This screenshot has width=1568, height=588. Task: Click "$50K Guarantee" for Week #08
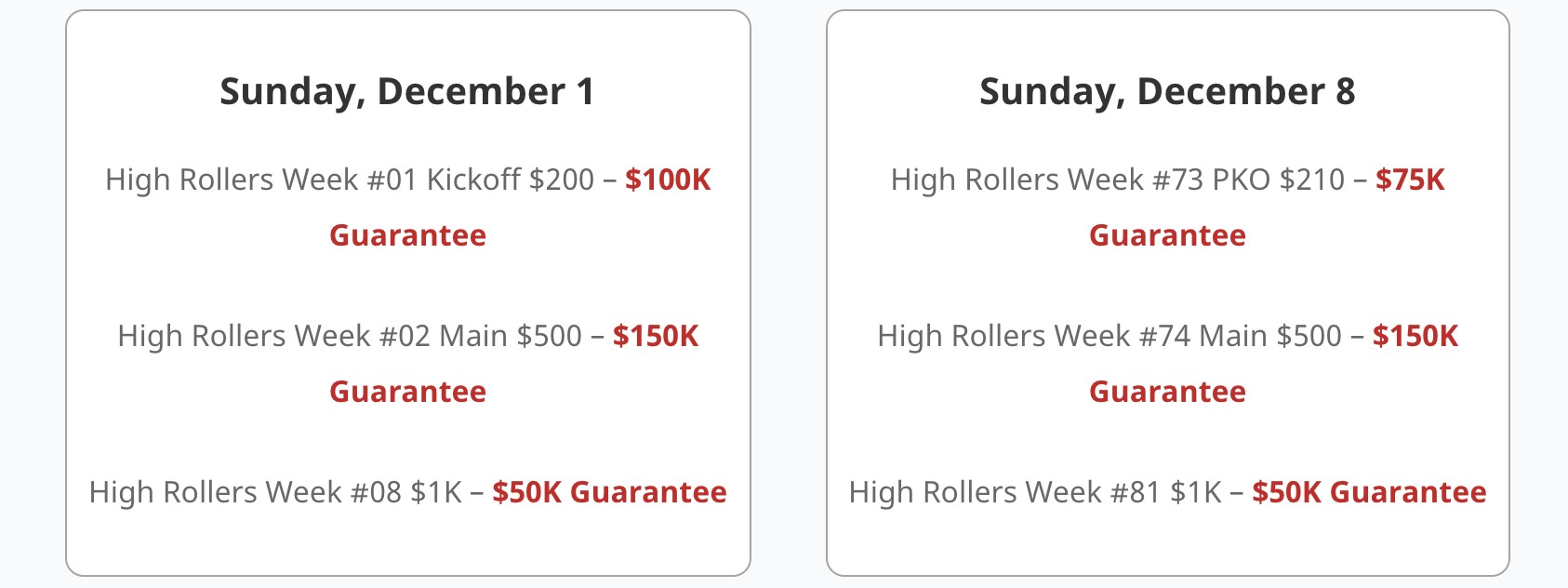click(x=609, y=492)
